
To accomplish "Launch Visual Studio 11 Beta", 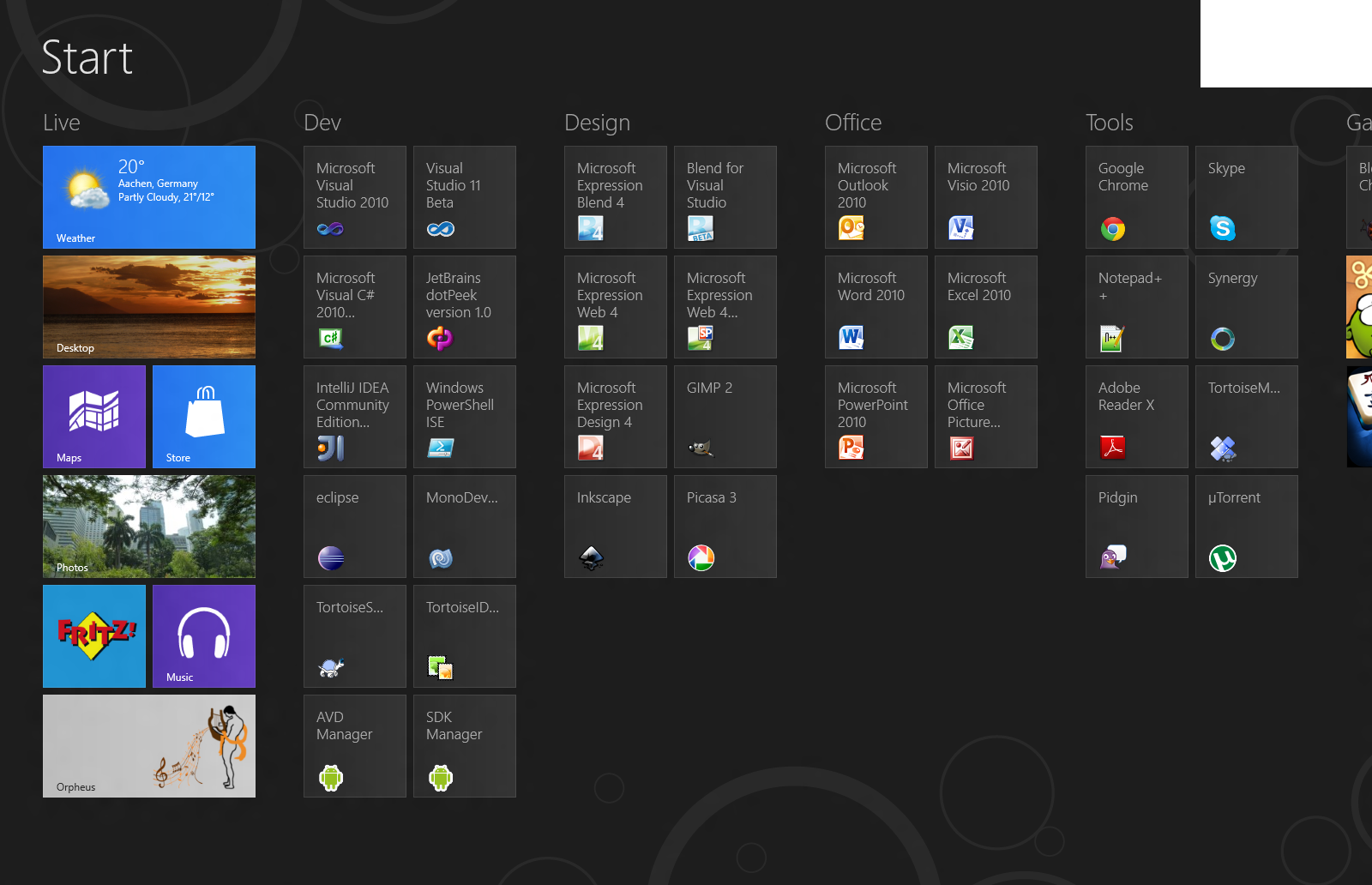I will click(465, 197).
